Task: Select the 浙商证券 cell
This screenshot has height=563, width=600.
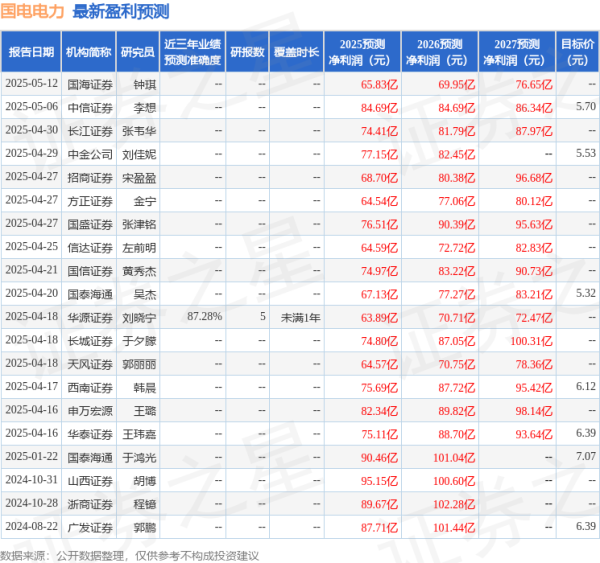Action: [90, 504]
